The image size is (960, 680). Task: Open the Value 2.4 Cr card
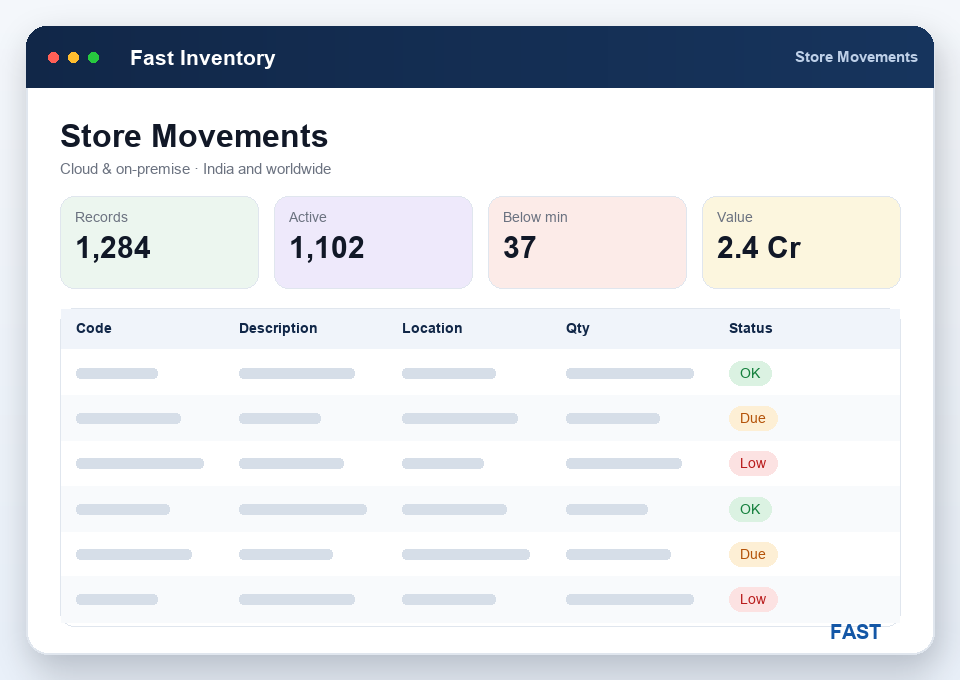[x=801, y=242]
